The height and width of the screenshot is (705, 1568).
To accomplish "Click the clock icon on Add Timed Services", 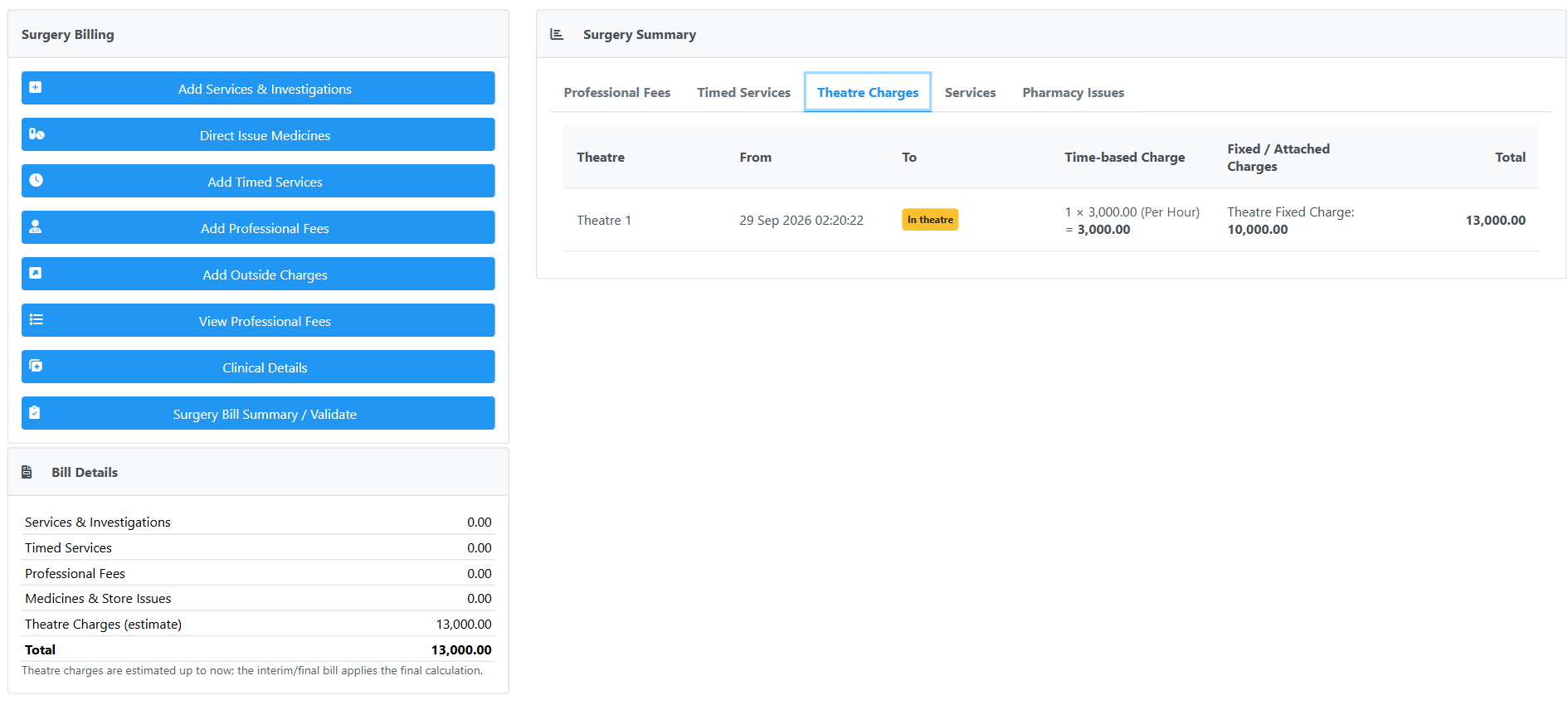I will pyautogui.click(x=36, y=180).
